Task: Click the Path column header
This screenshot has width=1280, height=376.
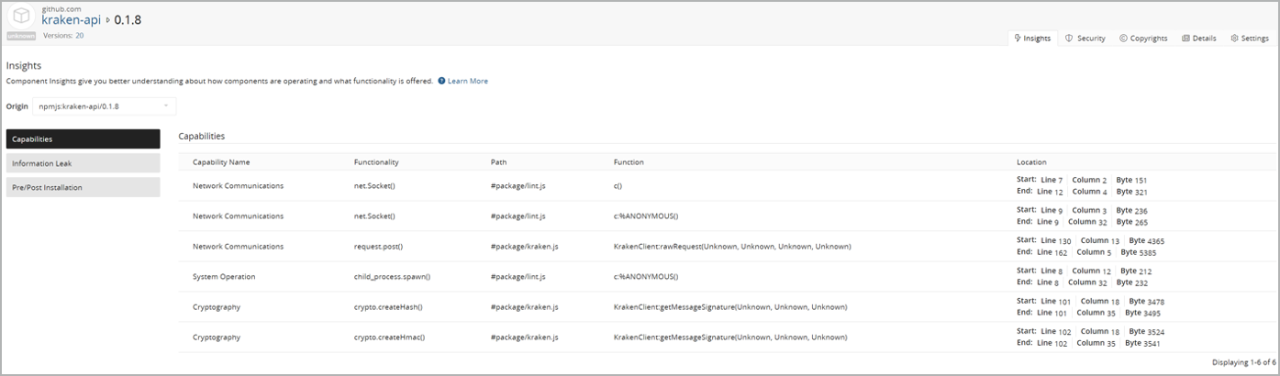Action: [x=499, y=161]
